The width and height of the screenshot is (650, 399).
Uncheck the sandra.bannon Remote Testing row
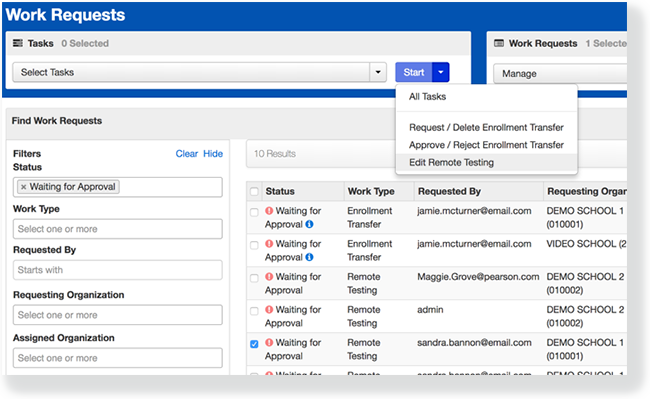point(254,344)
